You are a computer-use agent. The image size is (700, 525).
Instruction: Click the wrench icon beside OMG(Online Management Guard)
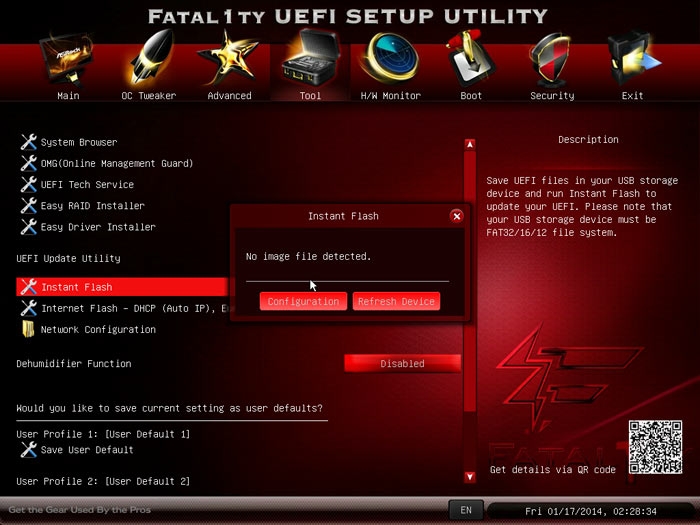29,163
